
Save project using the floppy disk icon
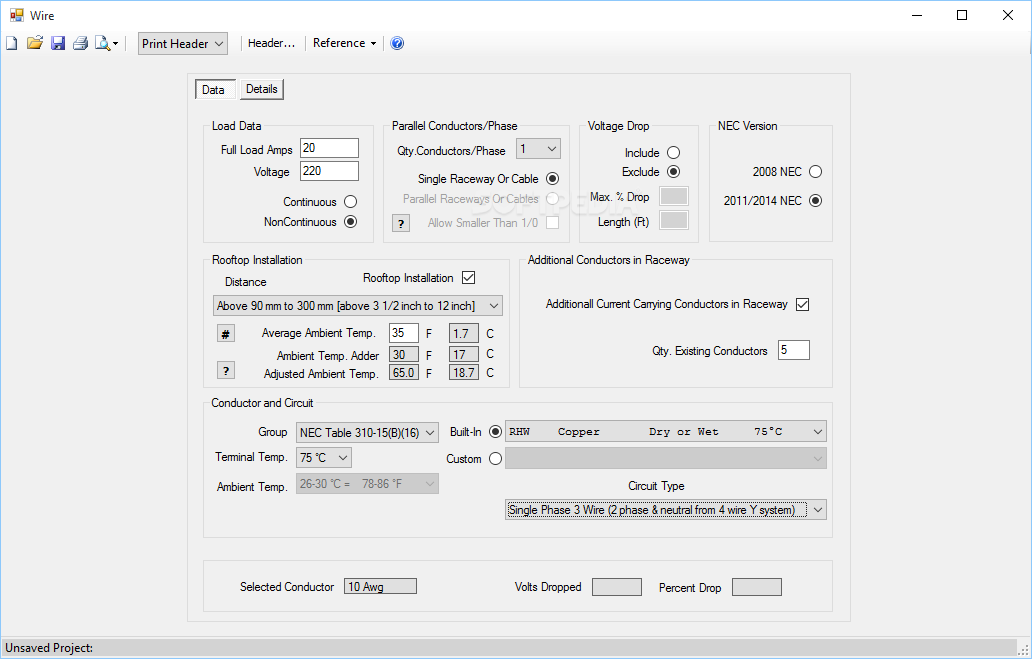coord(58,43)
